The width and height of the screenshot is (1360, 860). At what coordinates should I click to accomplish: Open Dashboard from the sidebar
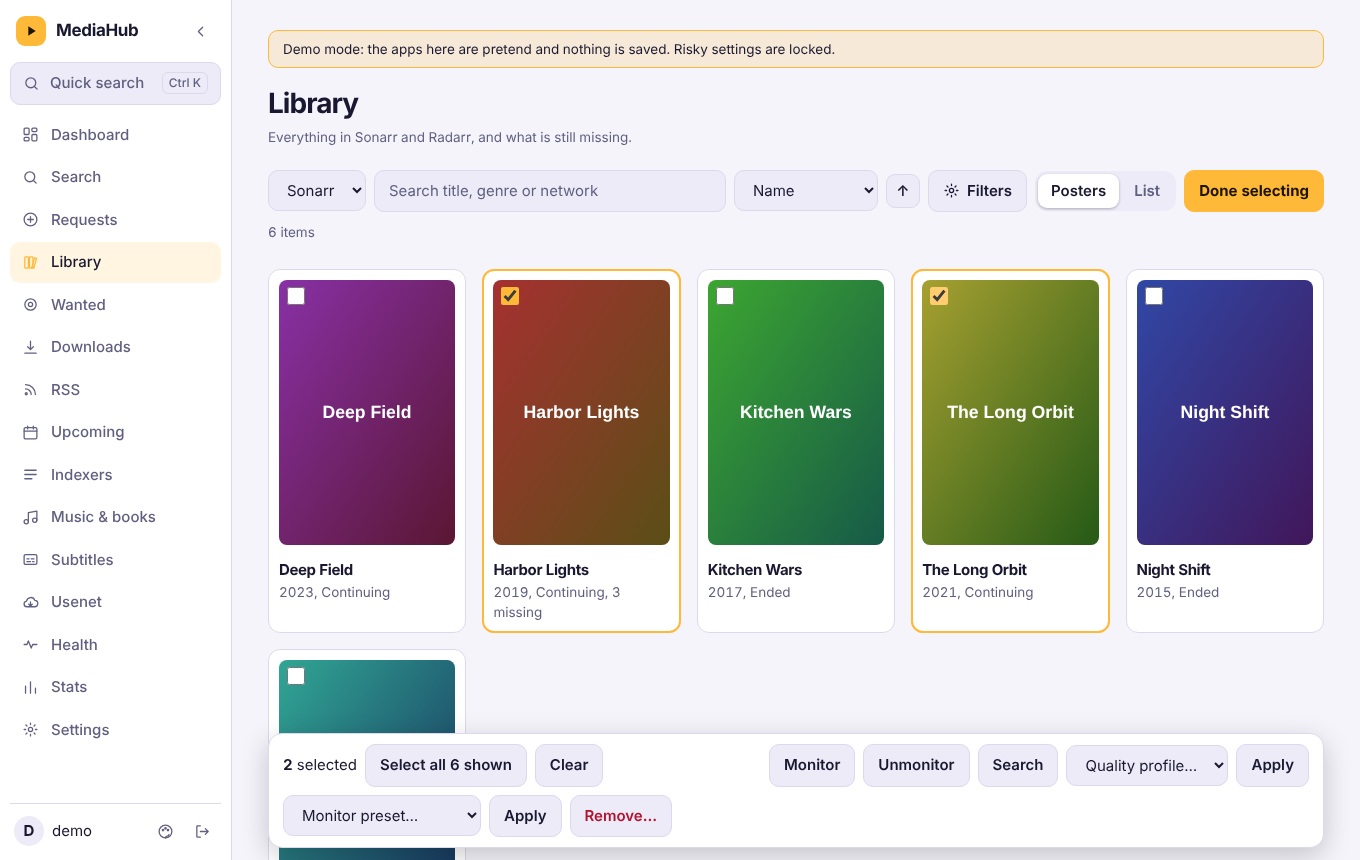point(115,135)
